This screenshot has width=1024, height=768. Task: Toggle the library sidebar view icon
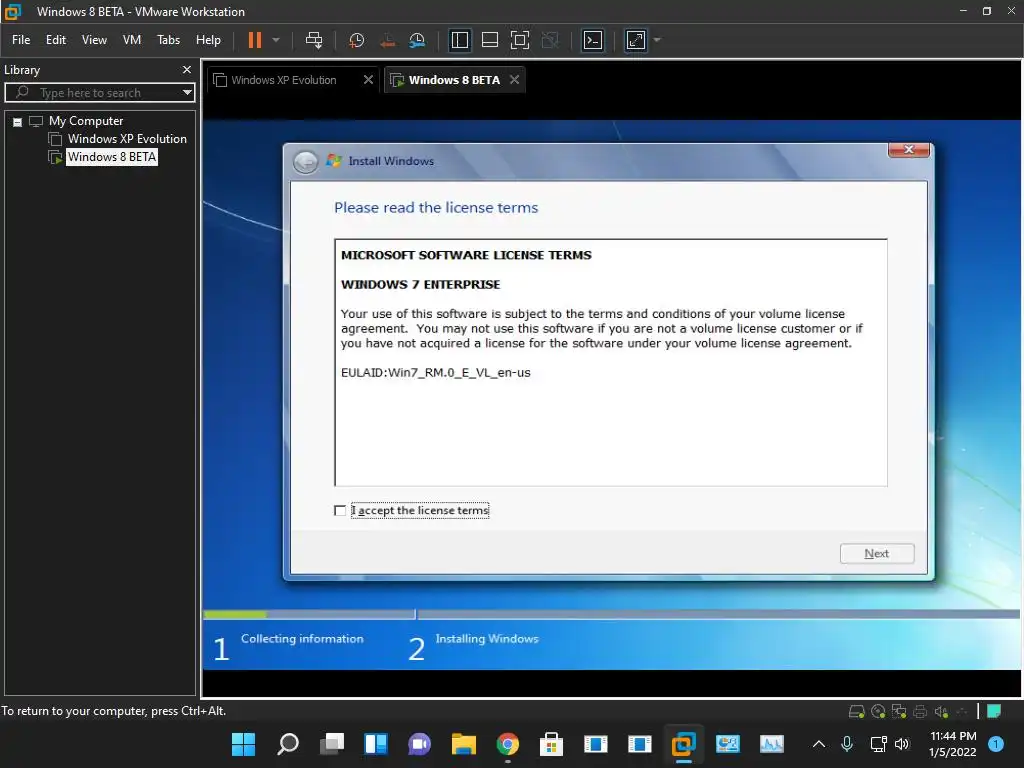(460, 40)
